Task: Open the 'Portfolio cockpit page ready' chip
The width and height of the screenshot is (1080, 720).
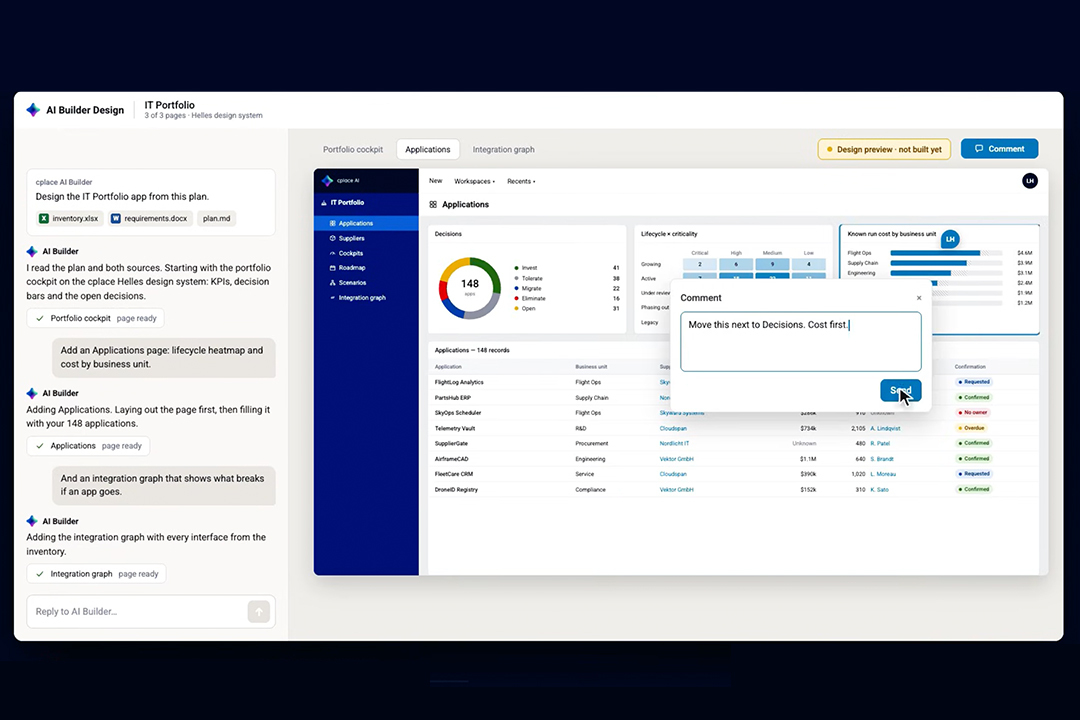Action: coord(96,318)
